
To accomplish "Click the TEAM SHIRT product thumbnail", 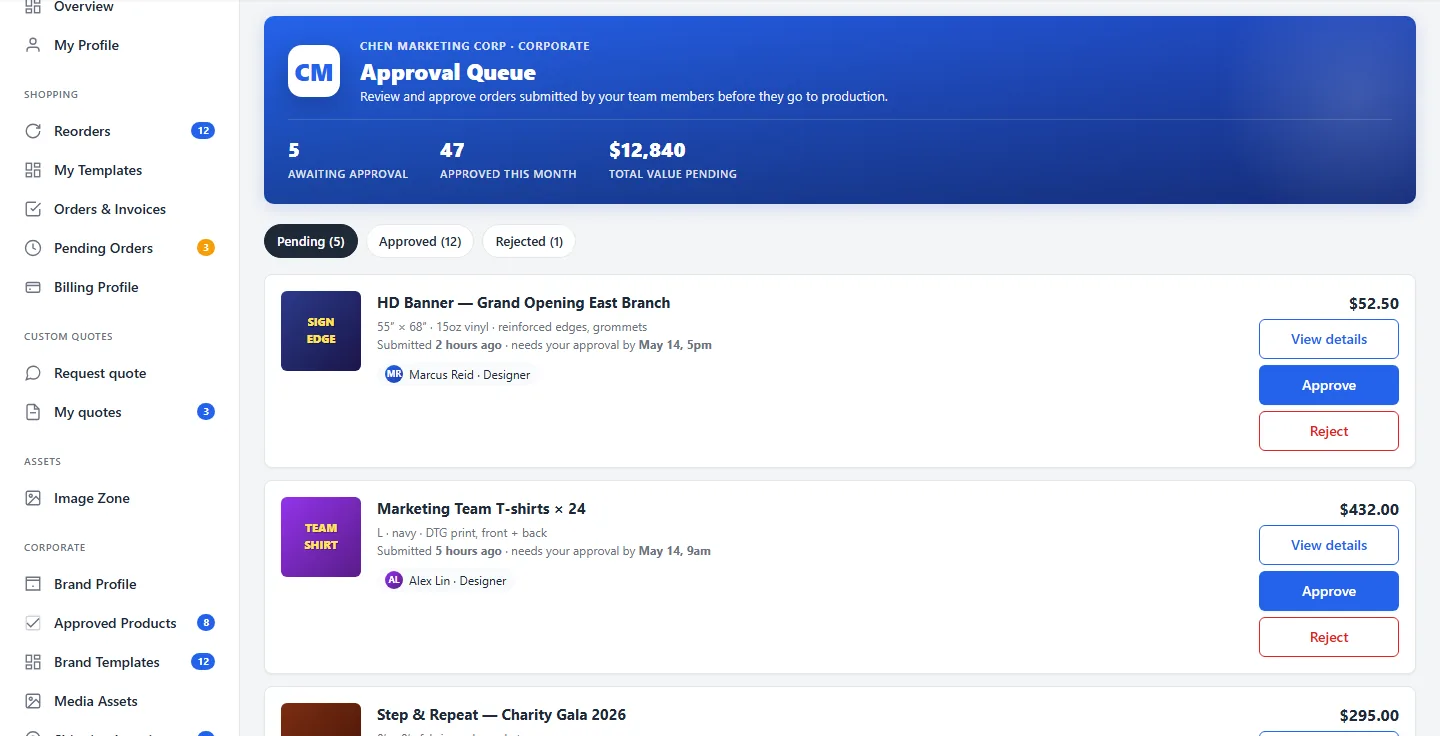I will click(321, 537).
